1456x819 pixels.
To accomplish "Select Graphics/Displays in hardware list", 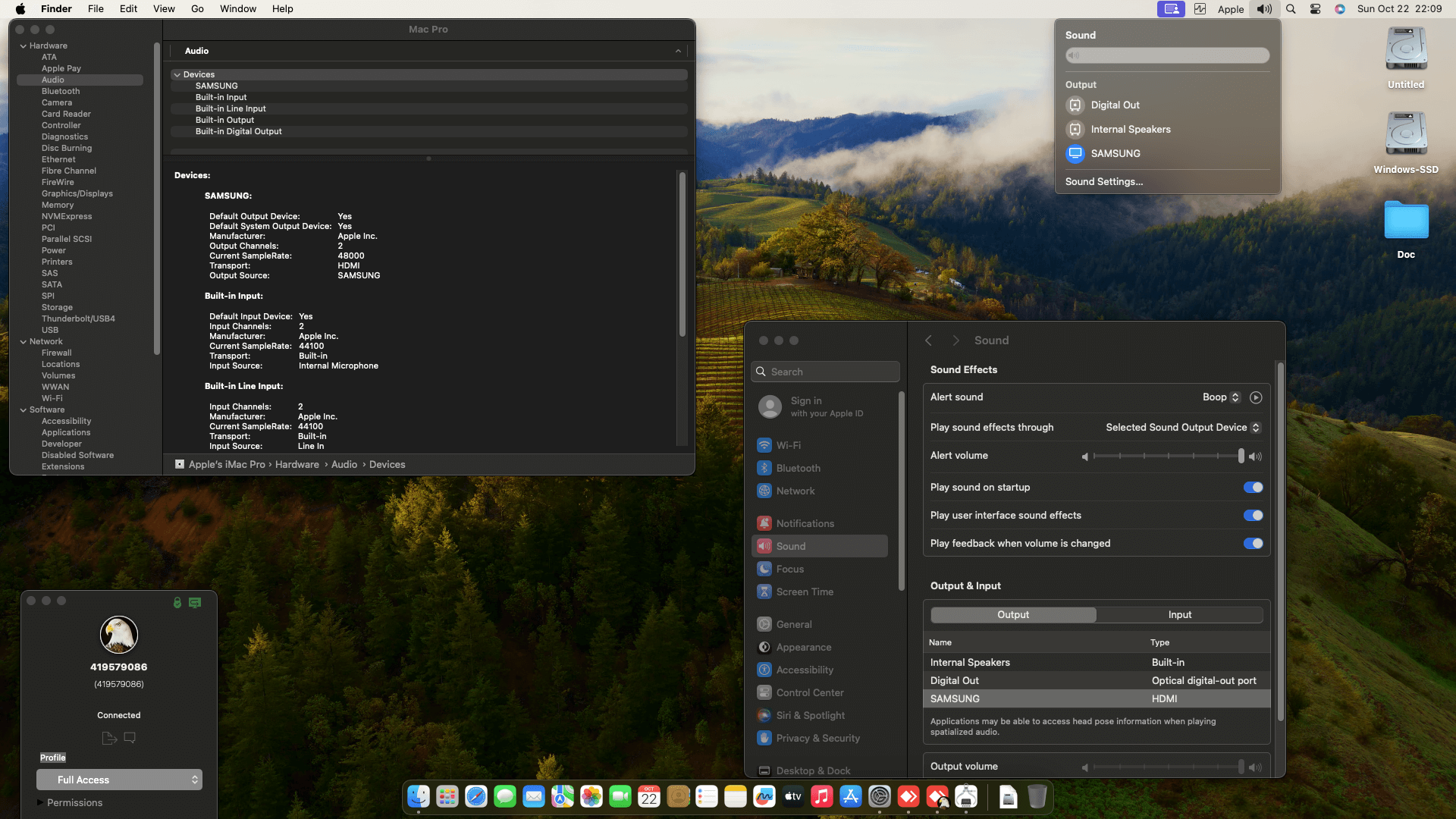I will point(77,194).
